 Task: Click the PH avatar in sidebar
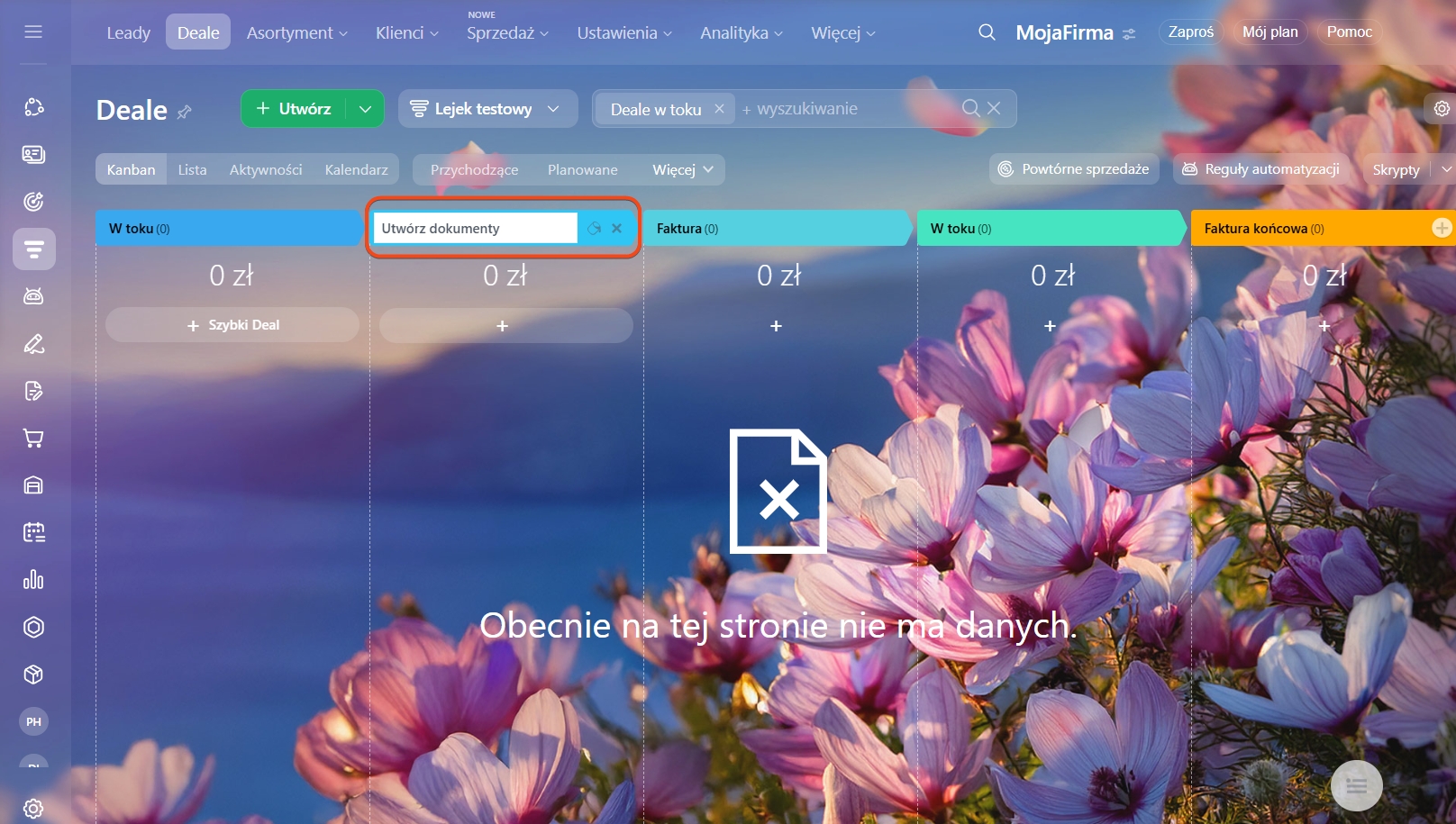click(x=33, y=721)
